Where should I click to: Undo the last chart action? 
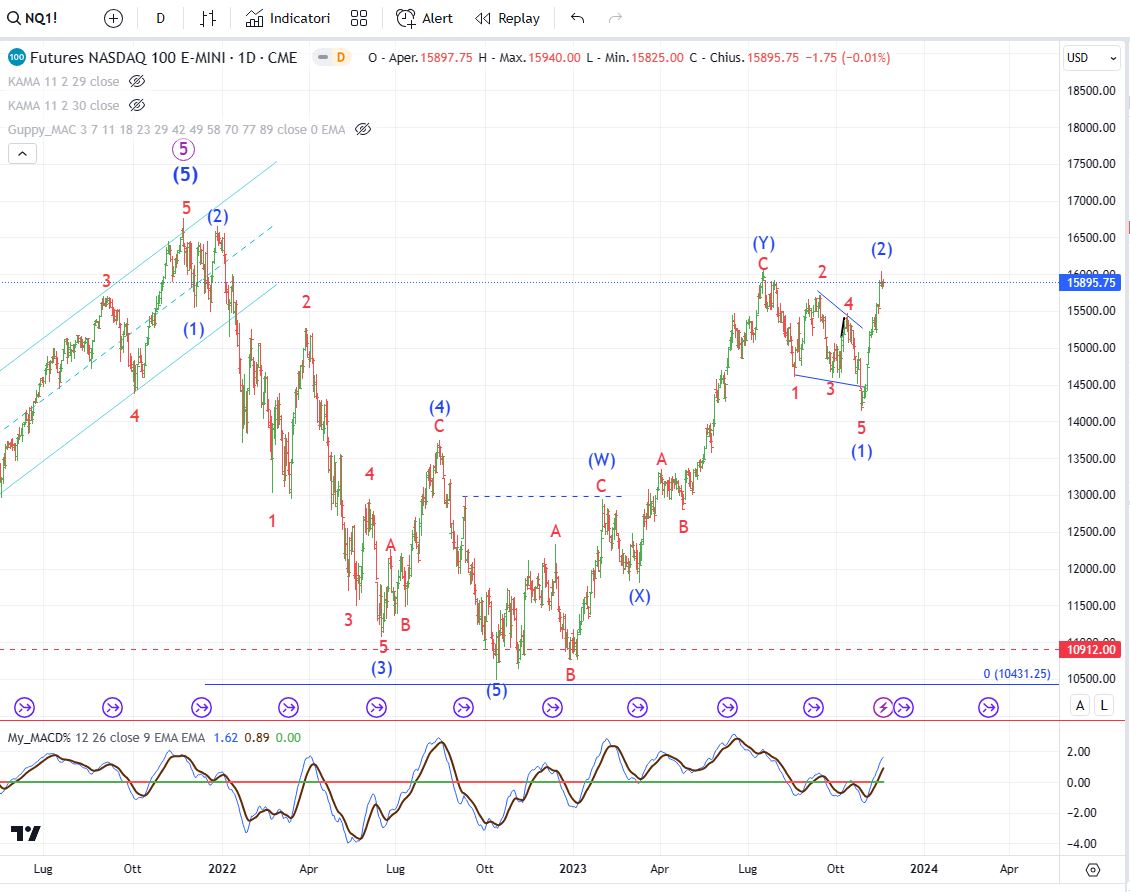tap(577, 19)
